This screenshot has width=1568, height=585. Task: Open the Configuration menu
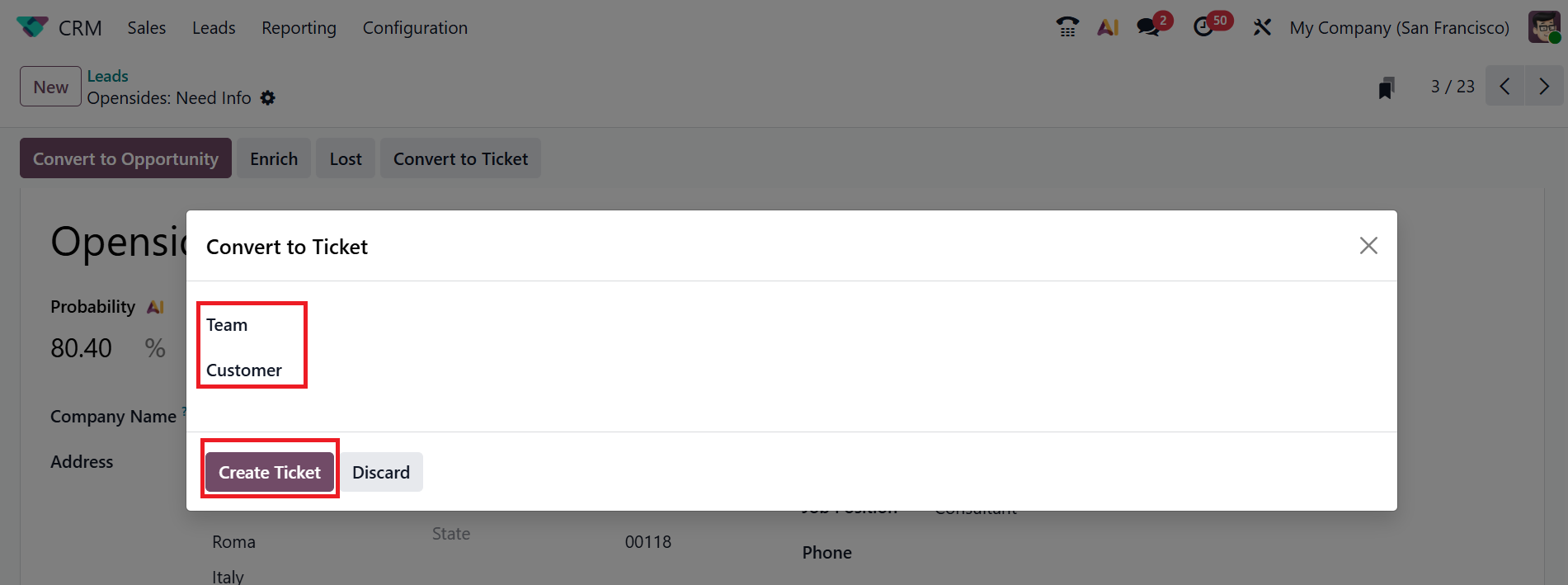pyautogui.click(x=415, y=28)
